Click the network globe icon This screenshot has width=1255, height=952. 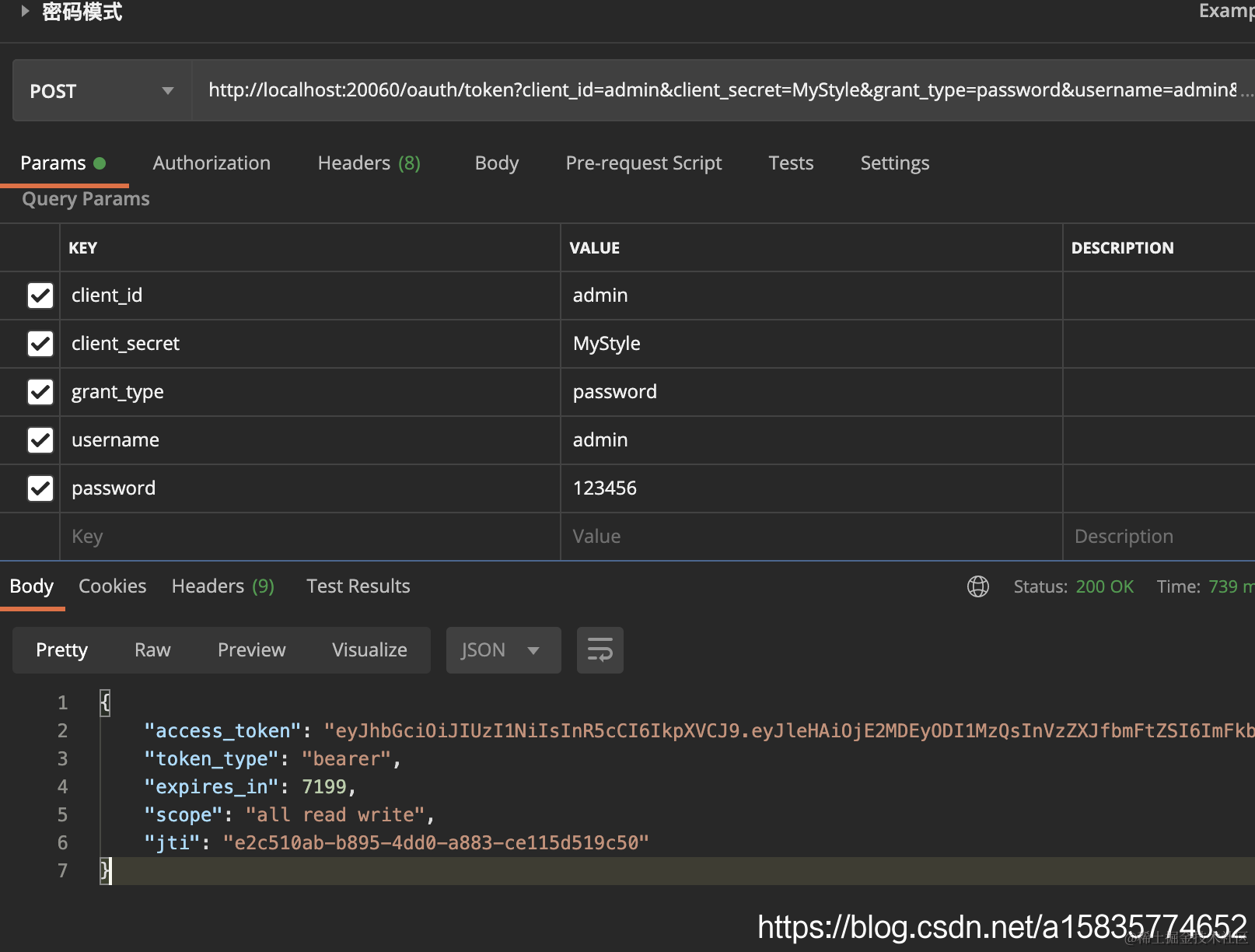[978, 586]
